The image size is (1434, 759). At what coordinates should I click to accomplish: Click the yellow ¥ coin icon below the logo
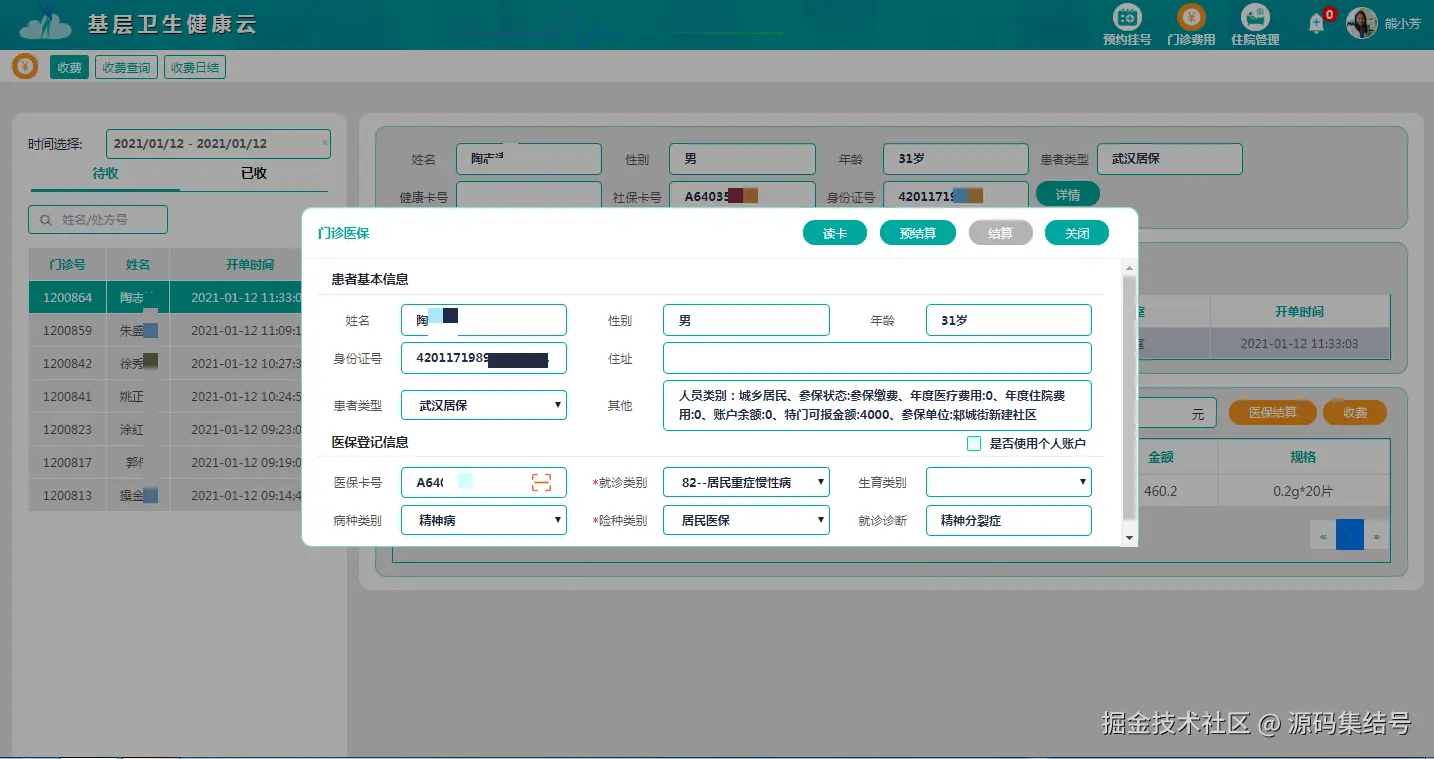click(24, 66)
